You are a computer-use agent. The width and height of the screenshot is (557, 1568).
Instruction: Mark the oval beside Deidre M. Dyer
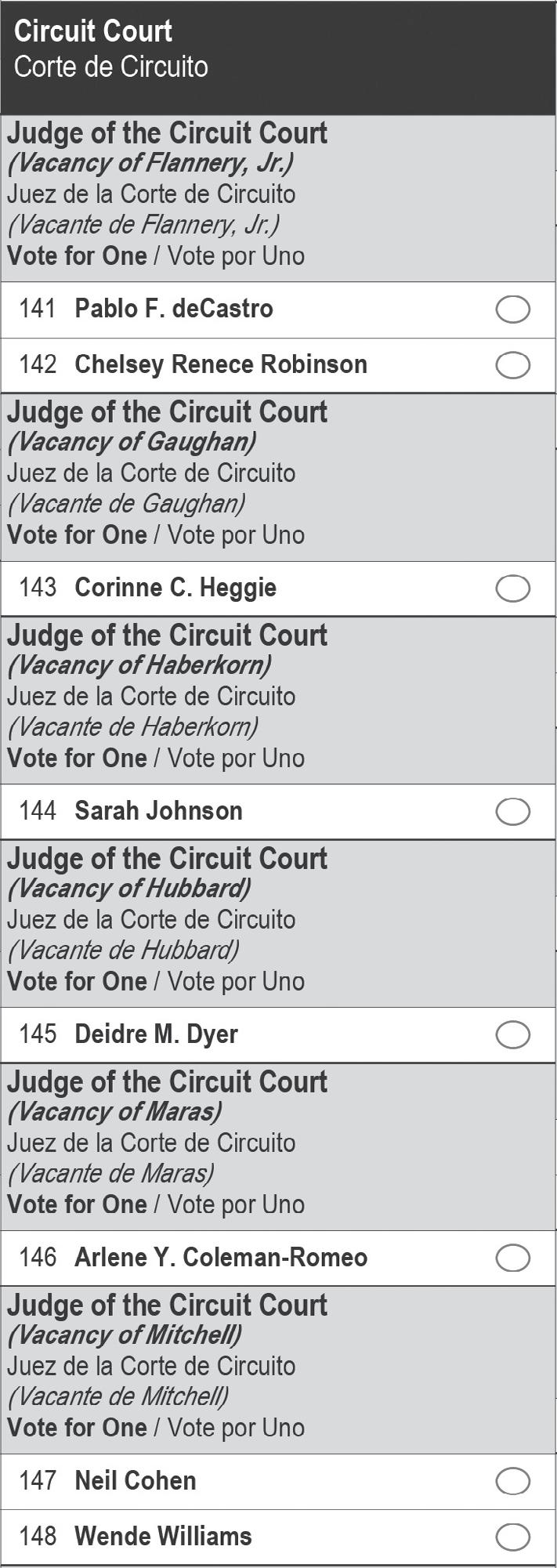tap(512, 1035)
